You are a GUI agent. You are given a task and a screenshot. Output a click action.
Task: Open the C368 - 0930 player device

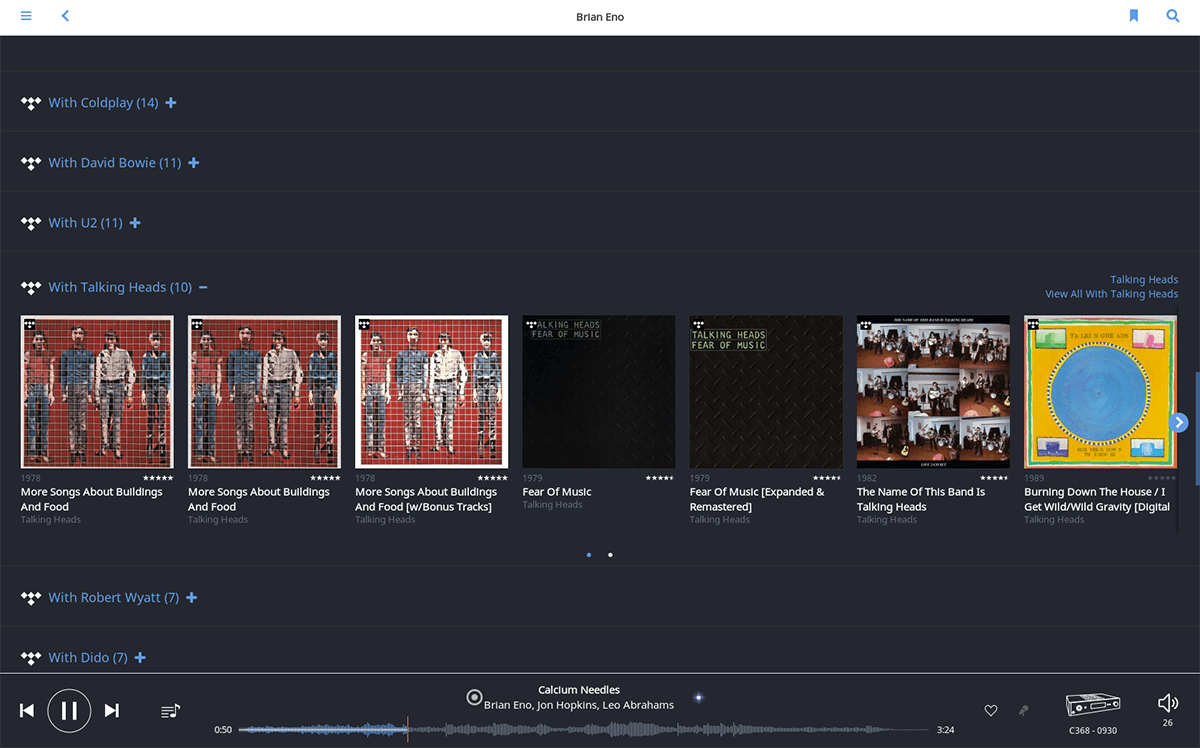pyautogui.click(x=1093, y=704)
